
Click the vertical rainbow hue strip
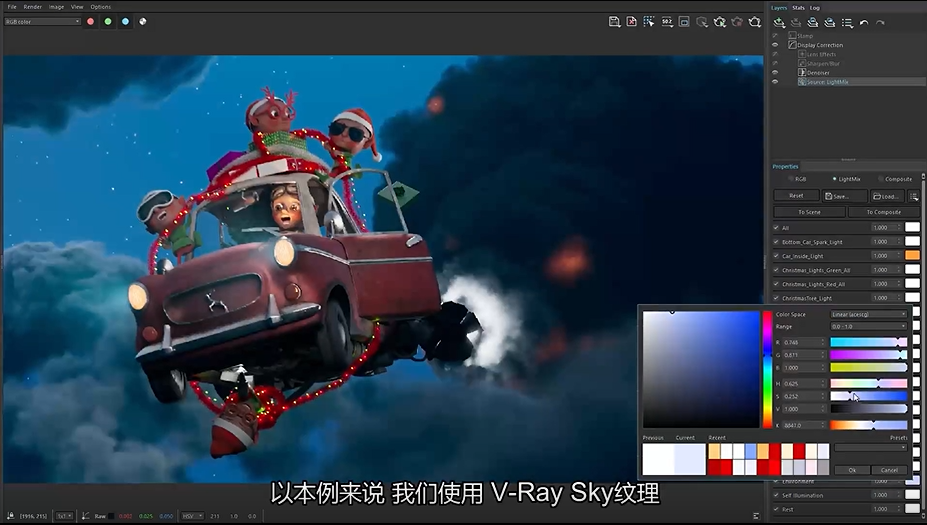pos(767,369)
